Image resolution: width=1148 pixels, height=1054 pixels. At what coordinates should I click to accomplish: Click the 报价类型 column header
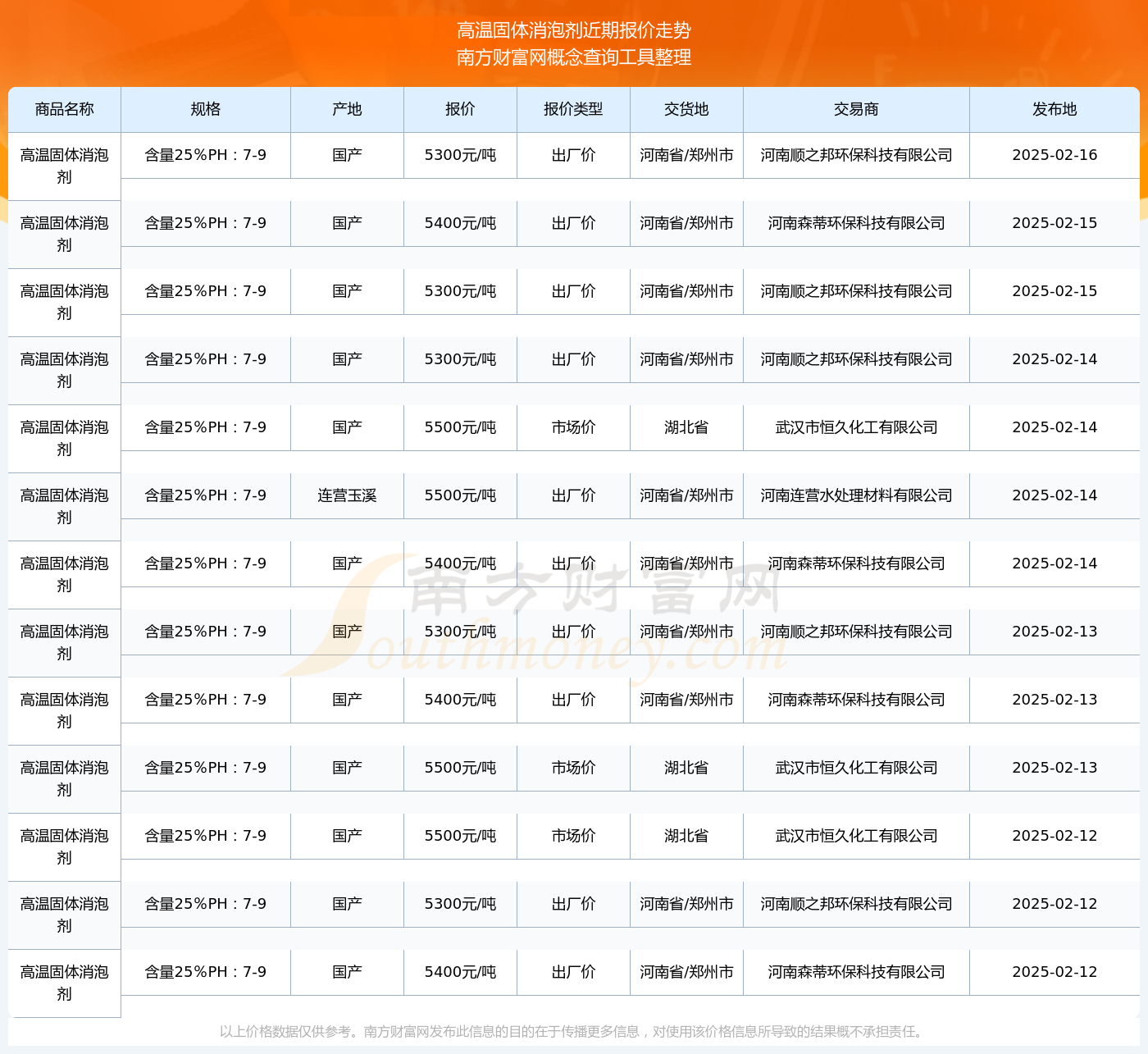tap(573, 109)
